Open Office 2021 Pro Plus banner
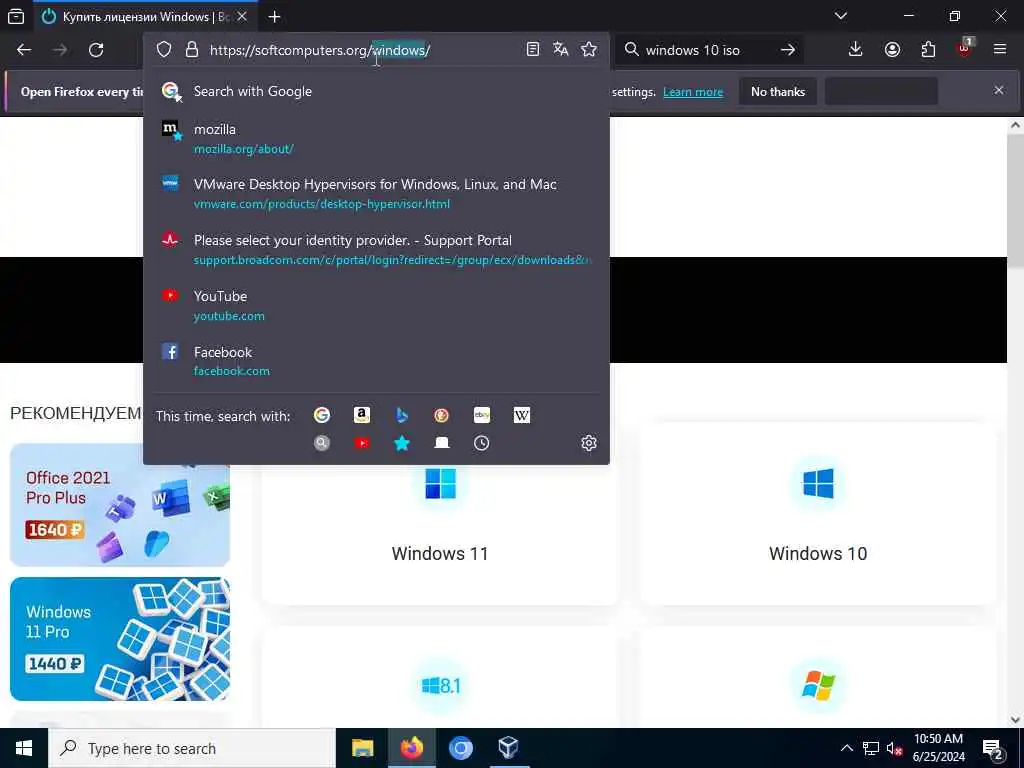Image resolution: width=1024 pixels, height=768 pixels. coord(120,505)
